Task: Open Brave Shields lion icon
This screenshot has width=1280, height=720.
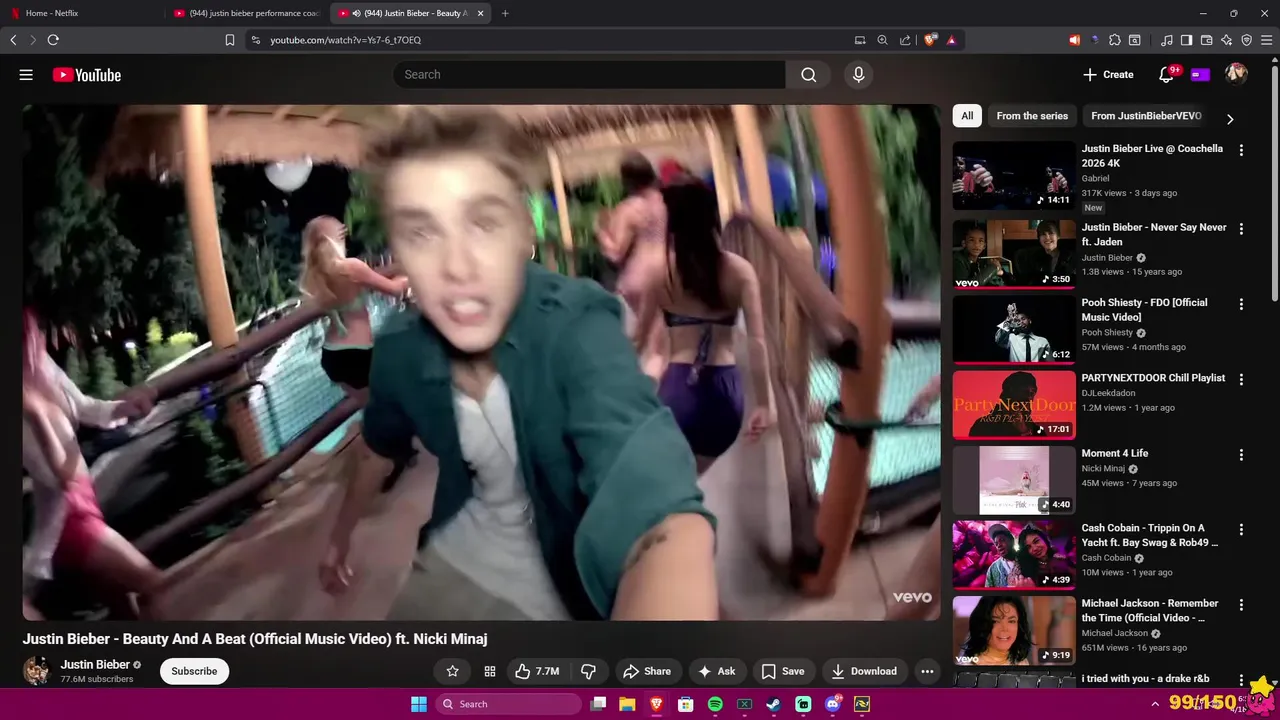Action: pyautogui.click(x=930, y=40)
